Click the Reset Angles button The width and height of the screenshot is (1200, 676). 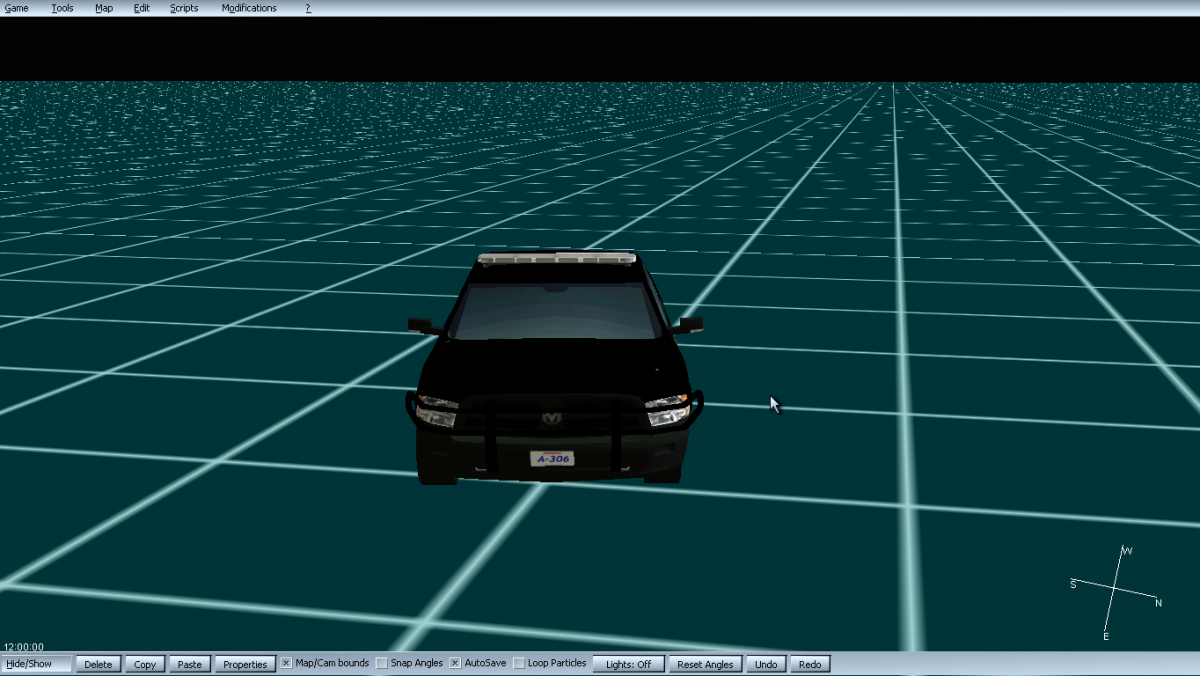coord(705,664)
